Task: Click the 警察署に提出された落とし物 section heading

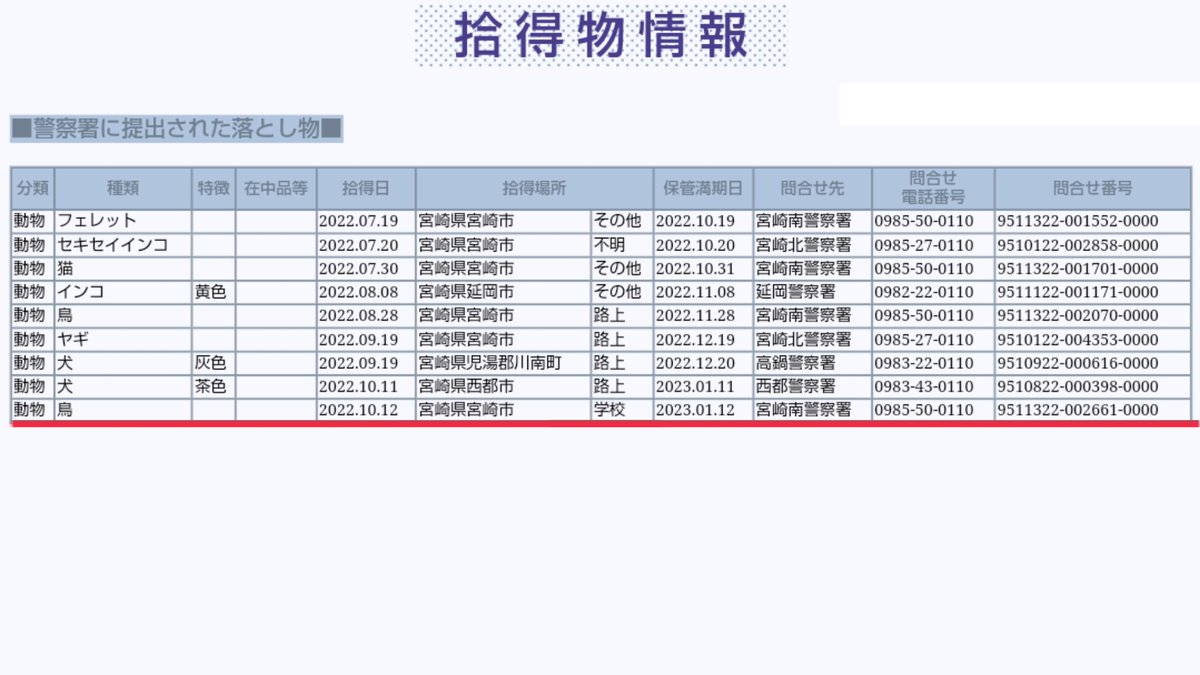Action: (177, 128)
